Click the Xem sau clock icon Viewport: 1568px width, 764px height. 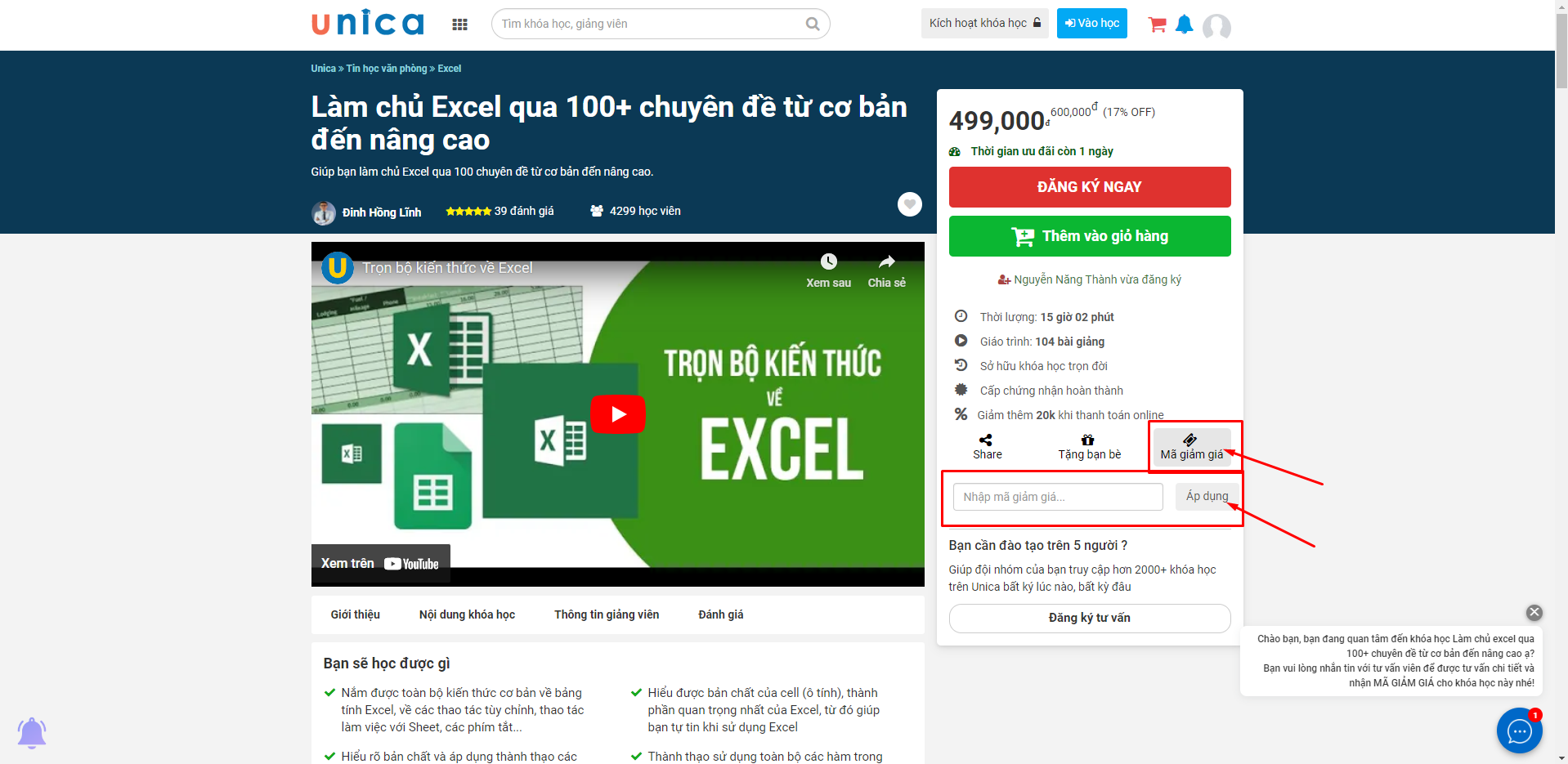829,261
